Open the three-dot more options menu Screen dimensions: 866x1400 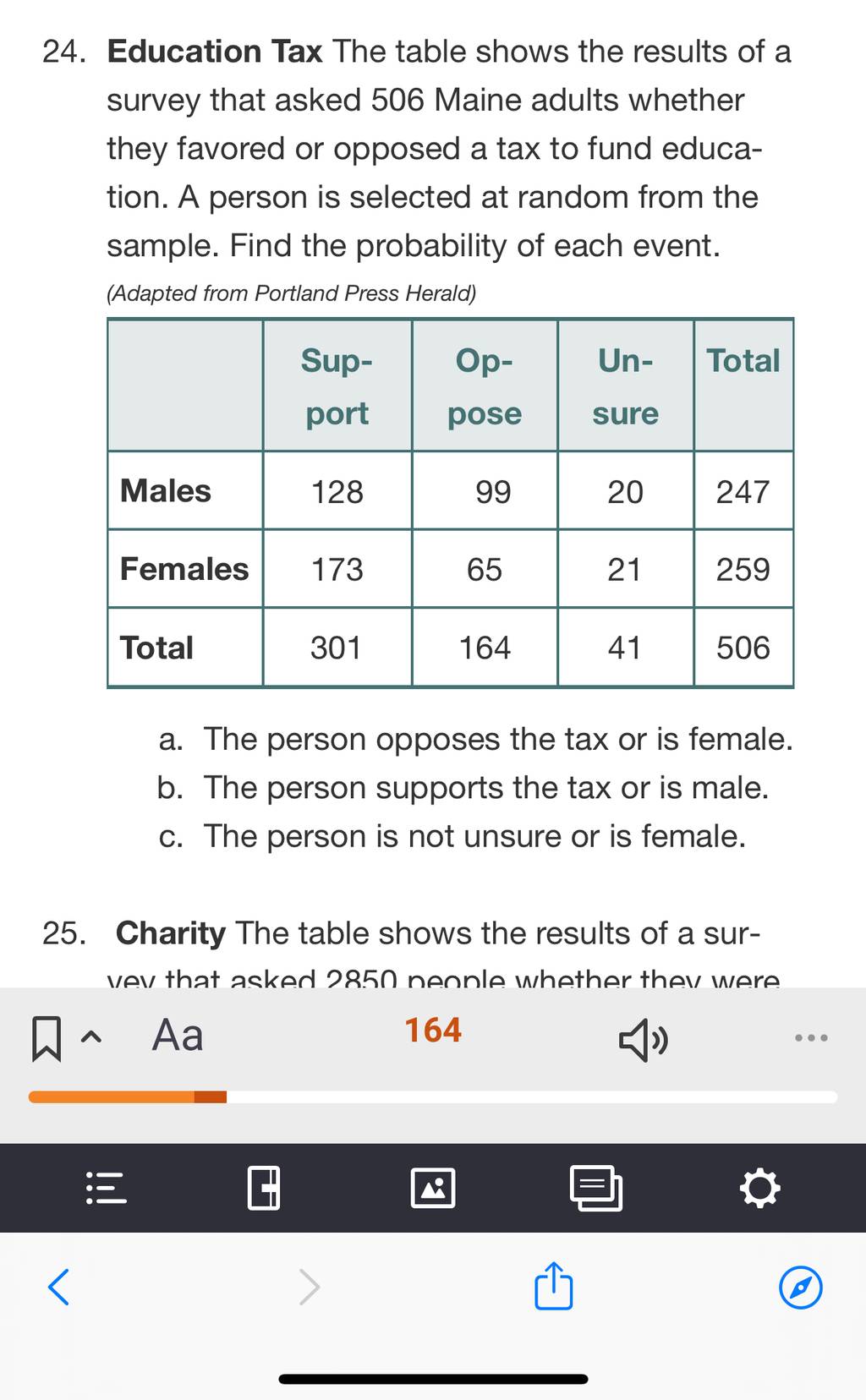tap(811, 1037)
